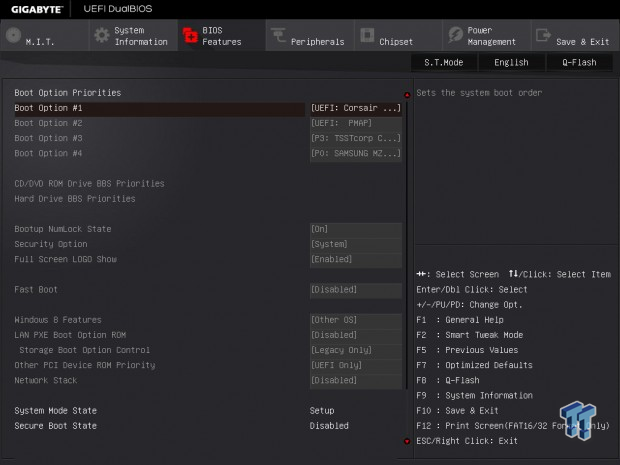Click the F10 Save & Exit help line
Screen dimensions: 620x465
(457, 411)
